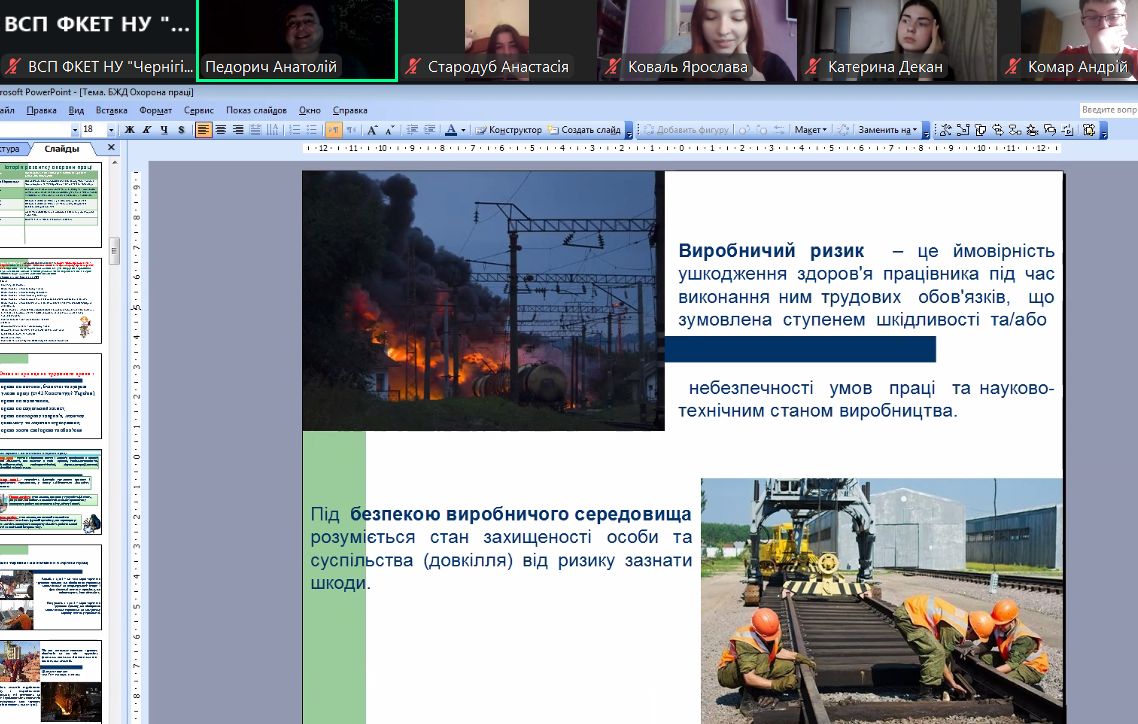Open the Показ слайдов menu
The image size is (1138, 724).
pos(256,110)
